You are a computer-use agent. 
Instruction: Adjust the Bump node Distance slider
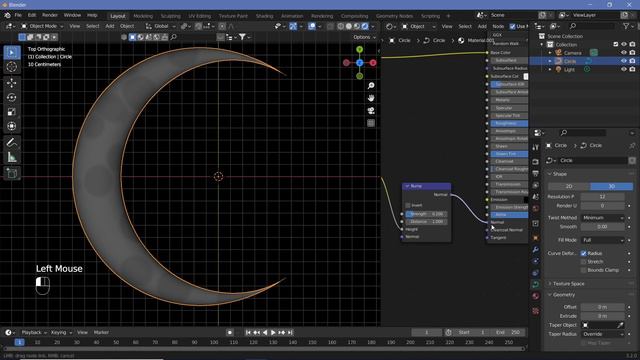pos(427,222)
